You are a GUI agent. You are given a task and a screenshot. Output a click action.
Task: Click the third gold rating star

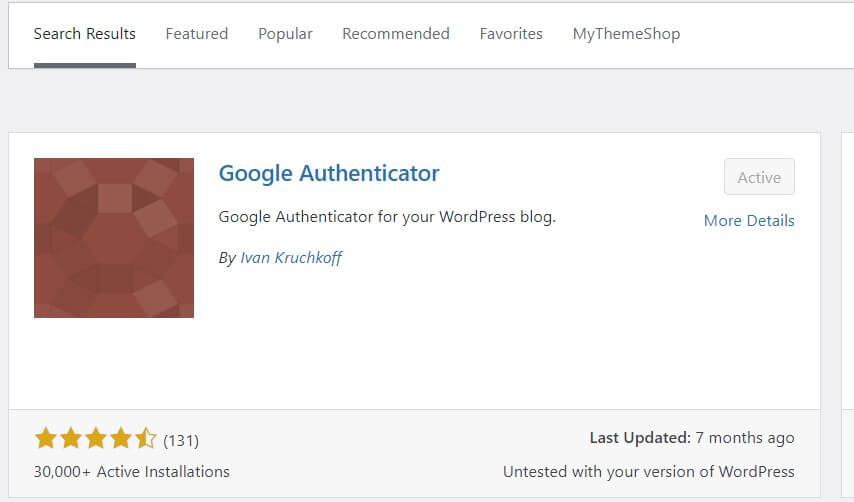click(x=96, y=438)
